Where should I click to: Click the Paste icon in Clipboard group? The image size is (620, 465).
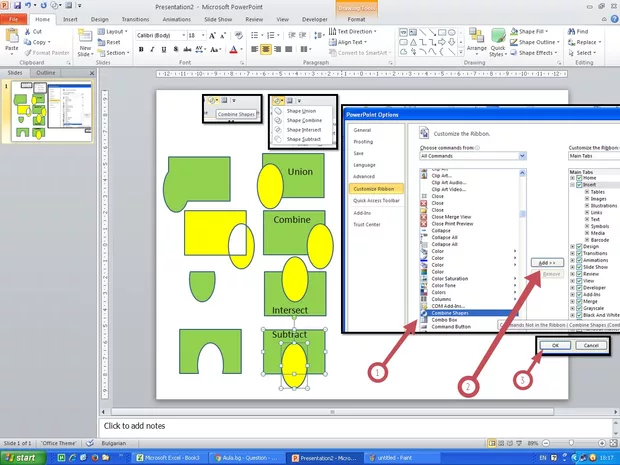[x=11, y=38]
